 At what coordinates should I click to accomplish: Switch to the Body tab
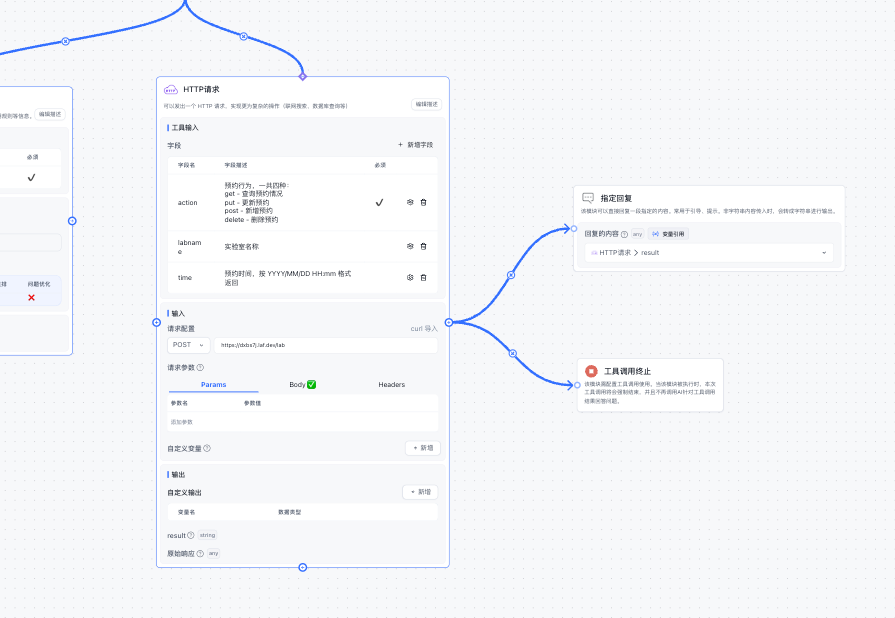(302, 384)
